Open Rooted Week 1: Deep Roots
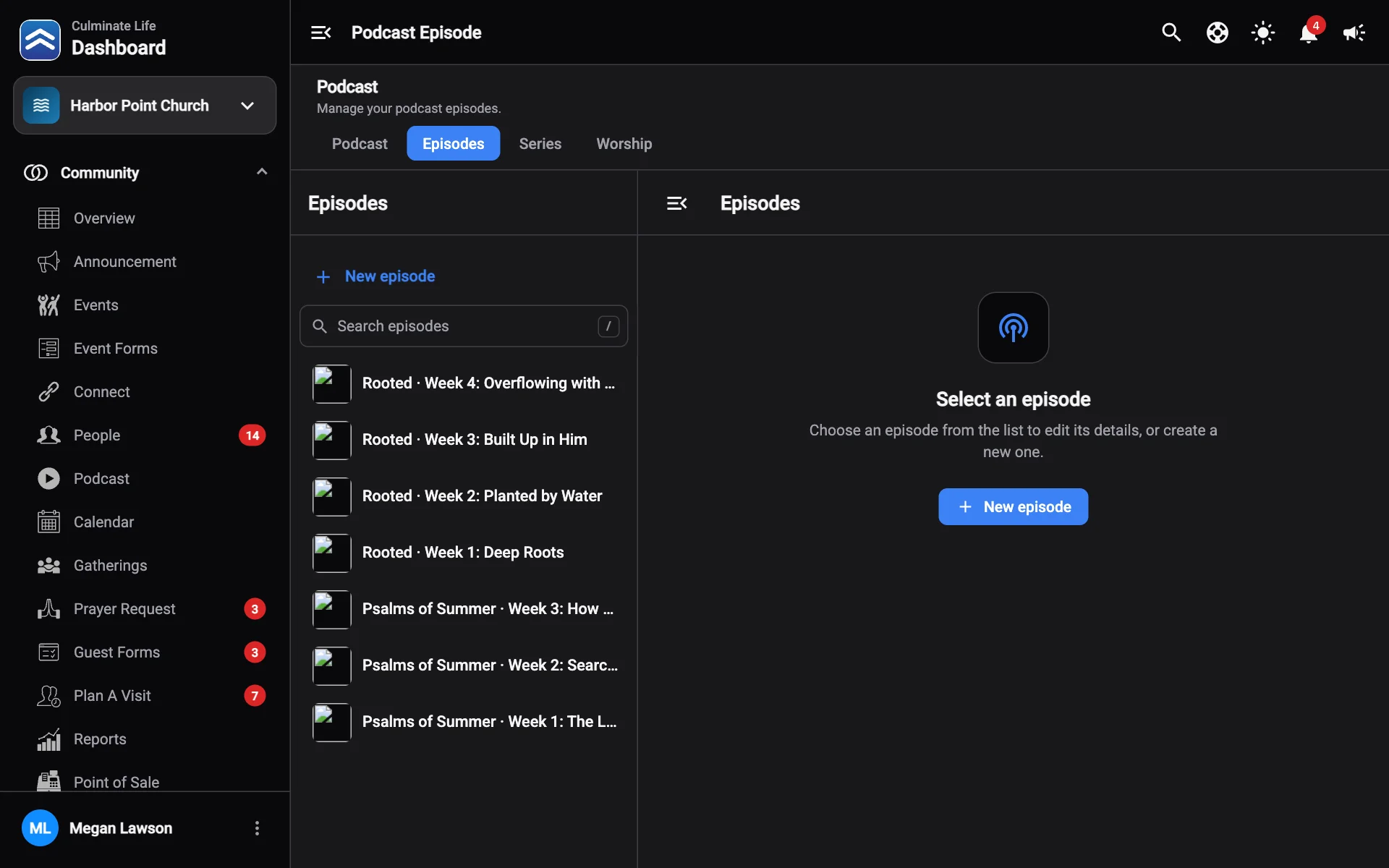 click(x=464, y=553)
